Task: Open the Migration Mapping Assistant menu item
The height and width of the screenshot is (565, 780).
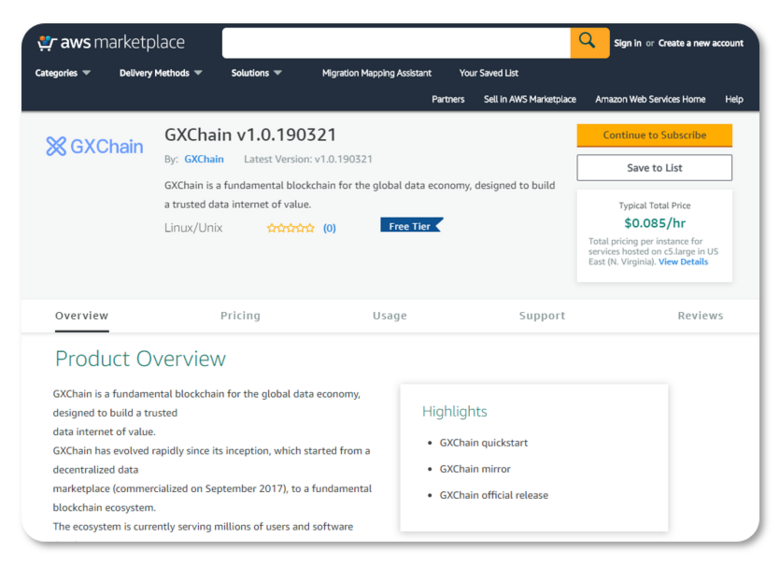Action: pos(376,73)
